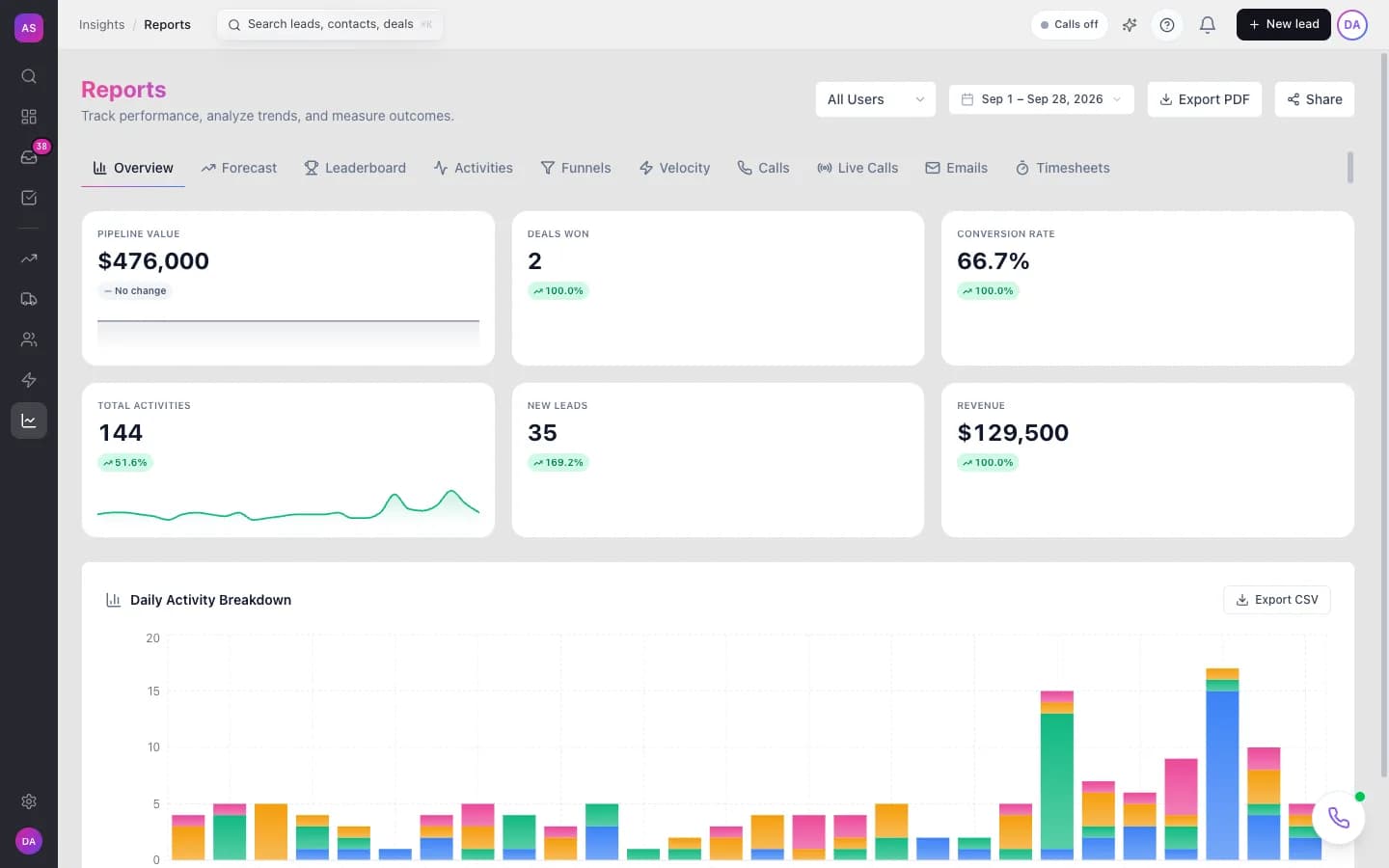Open the DA profile avatar in top bar

tap(1352, 25)
